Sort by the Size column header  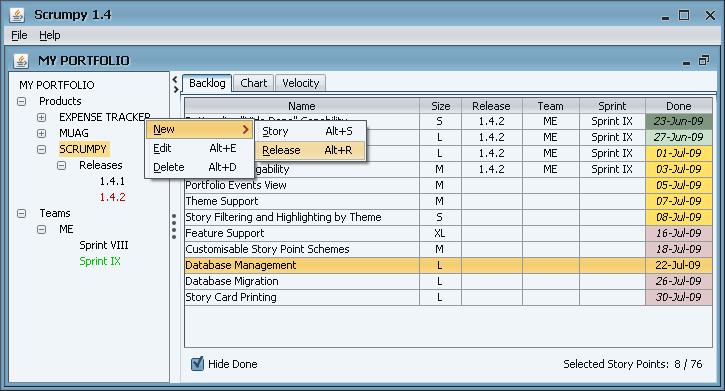440,106
